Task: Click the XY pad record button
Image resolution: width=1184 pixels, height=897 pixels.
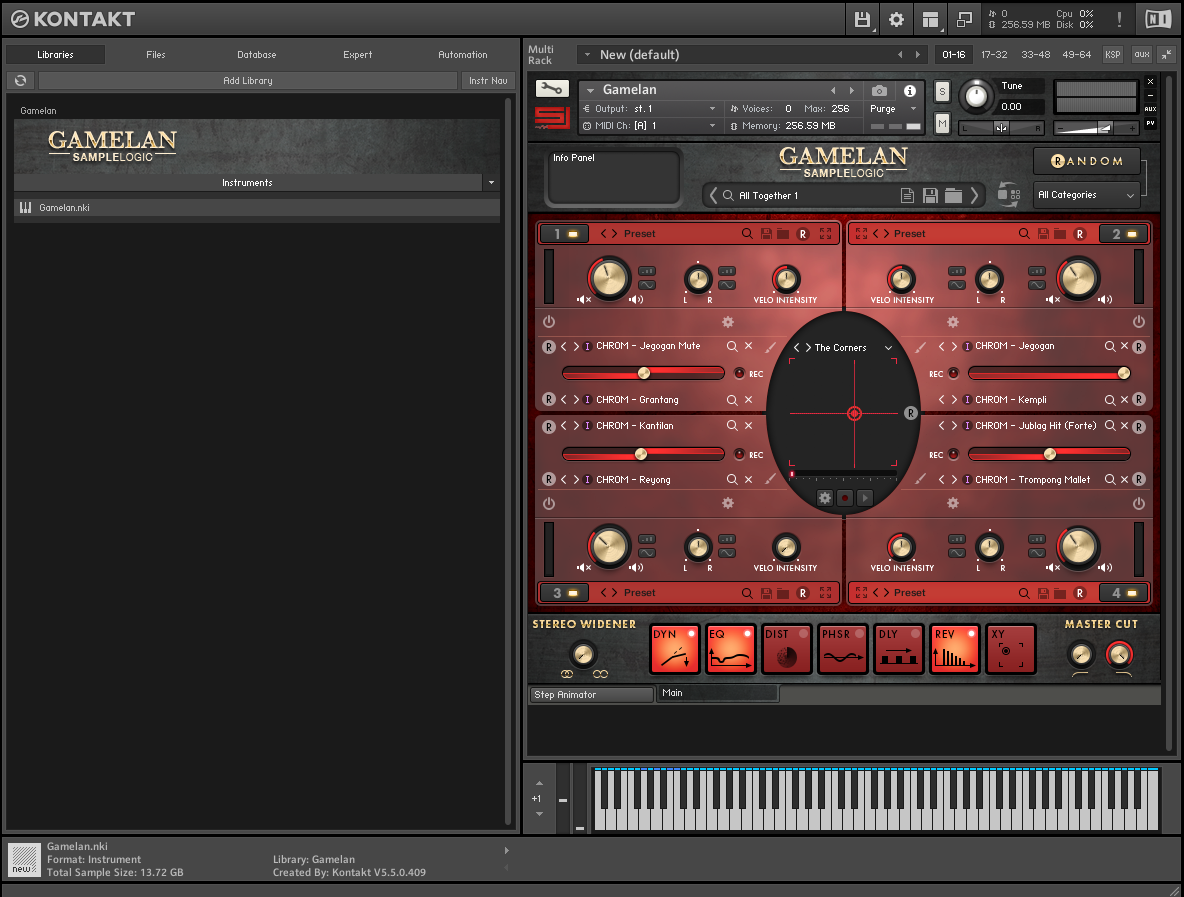Action: pyautogui.click(x=845, y=498)
